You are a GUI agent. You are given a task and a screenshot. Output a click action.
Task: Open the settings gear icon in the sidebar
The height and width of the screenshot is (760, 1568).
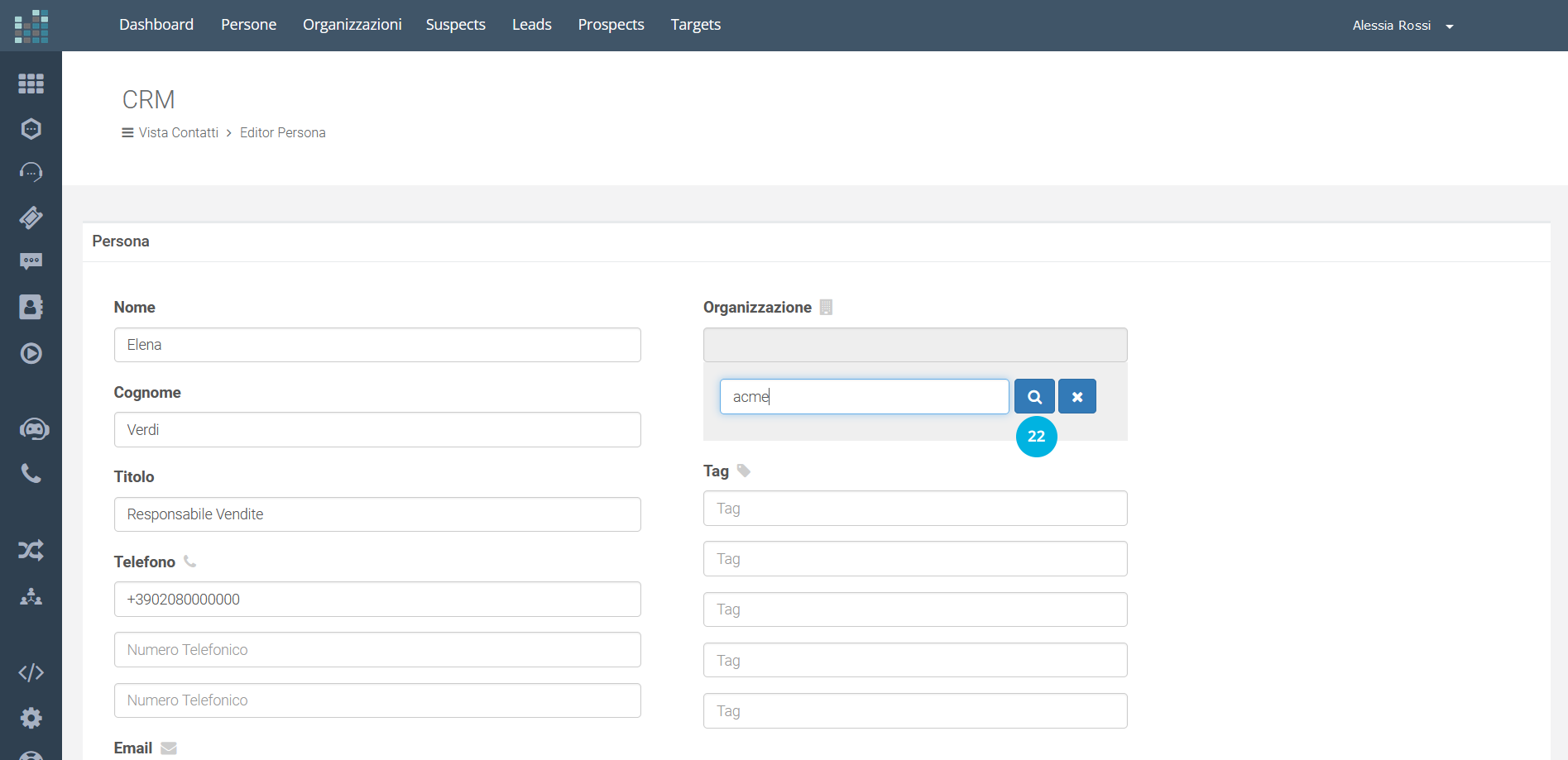(x=31, y=718)
